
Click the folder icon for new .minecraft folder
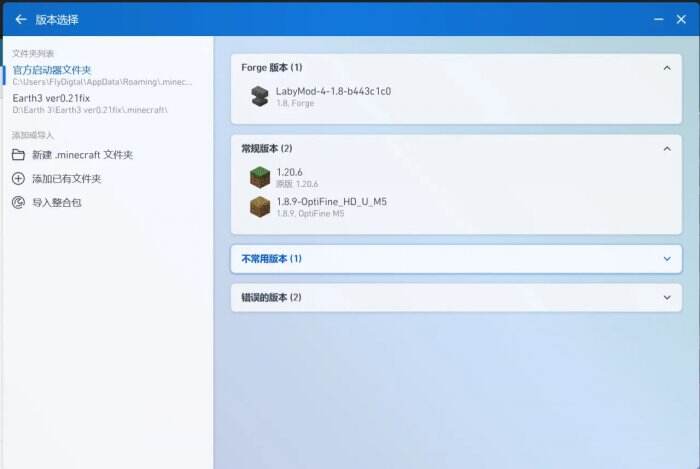pyautogui.click(x=18, y=154)
